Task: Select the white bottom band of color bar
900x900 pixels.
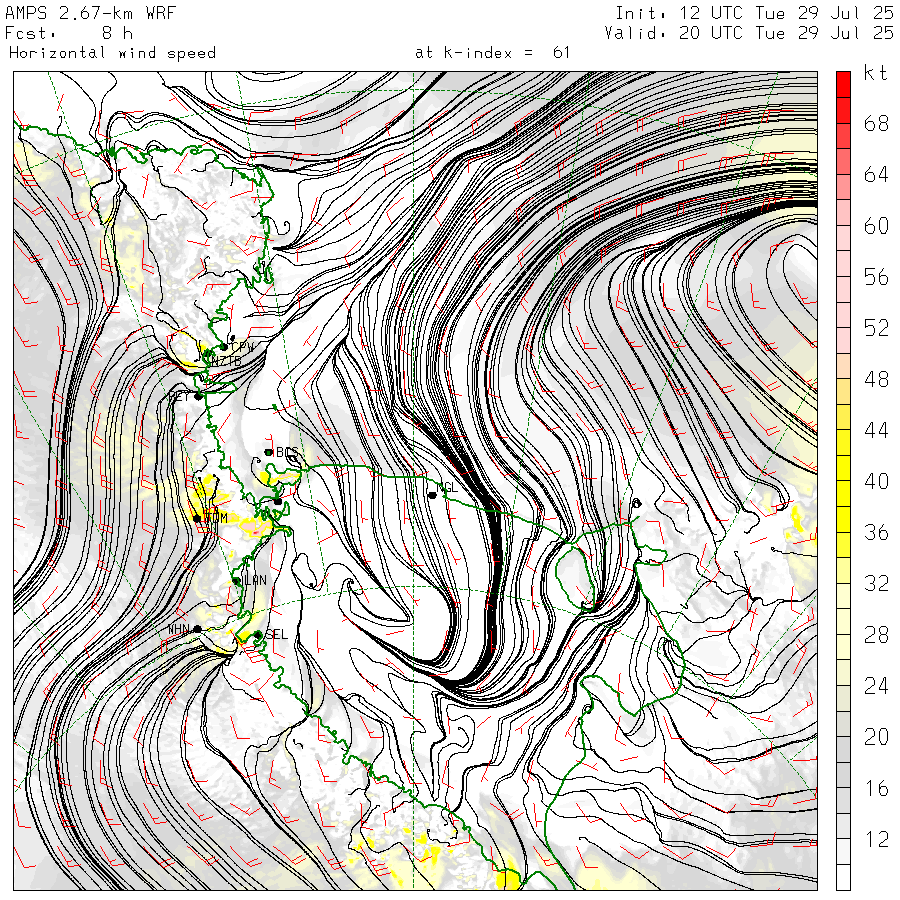Action: [x=843, y=877]
